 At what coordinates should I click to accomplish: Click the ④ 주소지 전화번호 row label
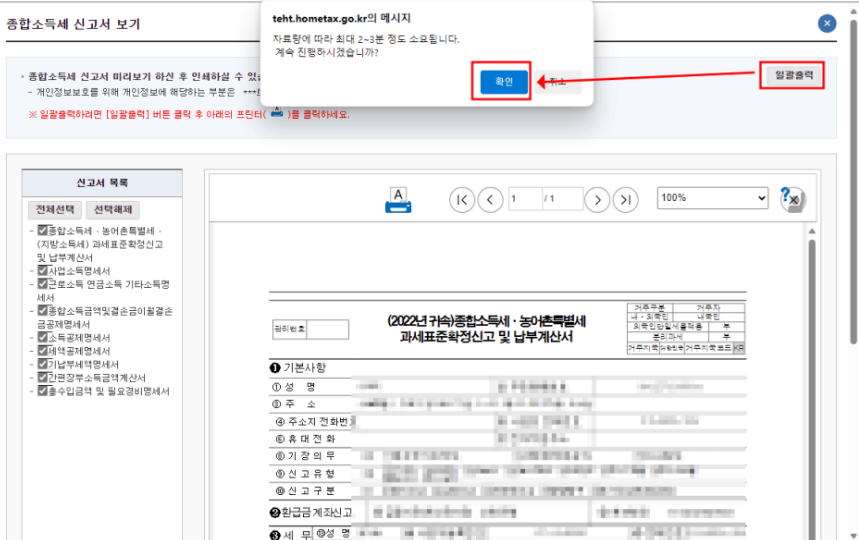314,421
